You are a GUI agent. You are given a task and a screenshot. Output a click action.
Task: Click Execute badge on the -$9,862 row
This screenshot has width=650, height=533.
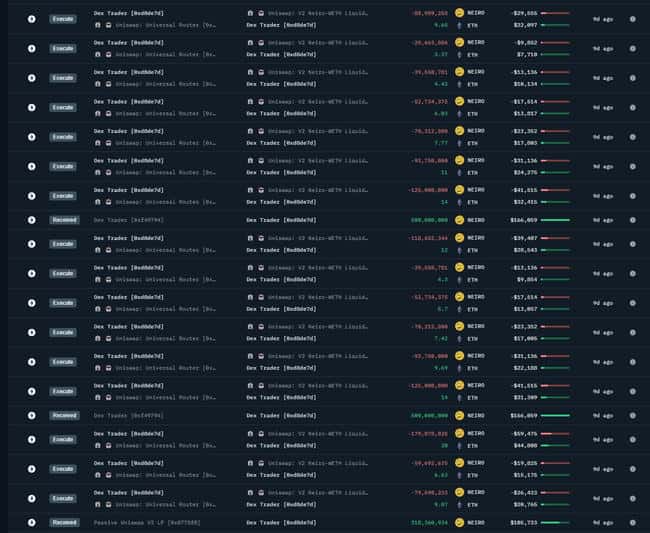click(63, 47)
